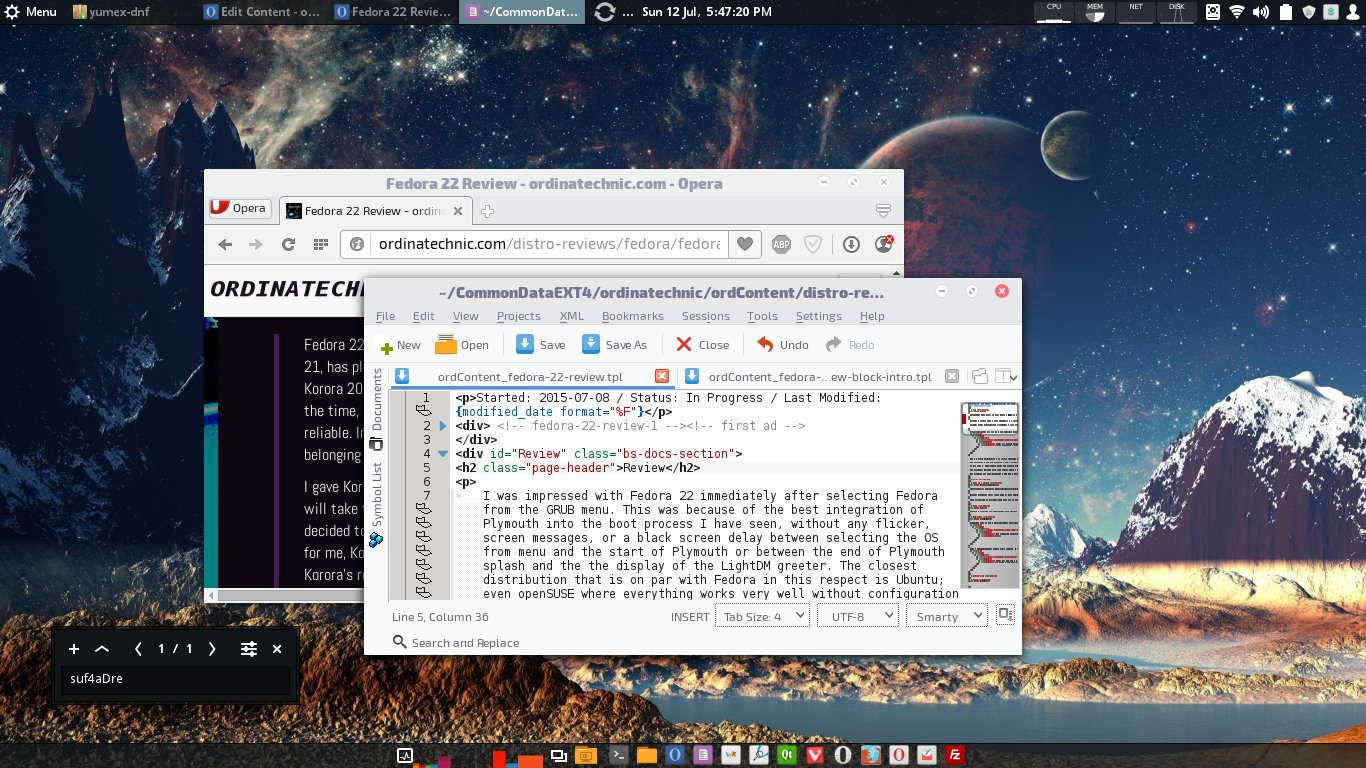Open Opera's downloads icon
The width and height of the screenshot is (1366, 768).
pos(851,244)
